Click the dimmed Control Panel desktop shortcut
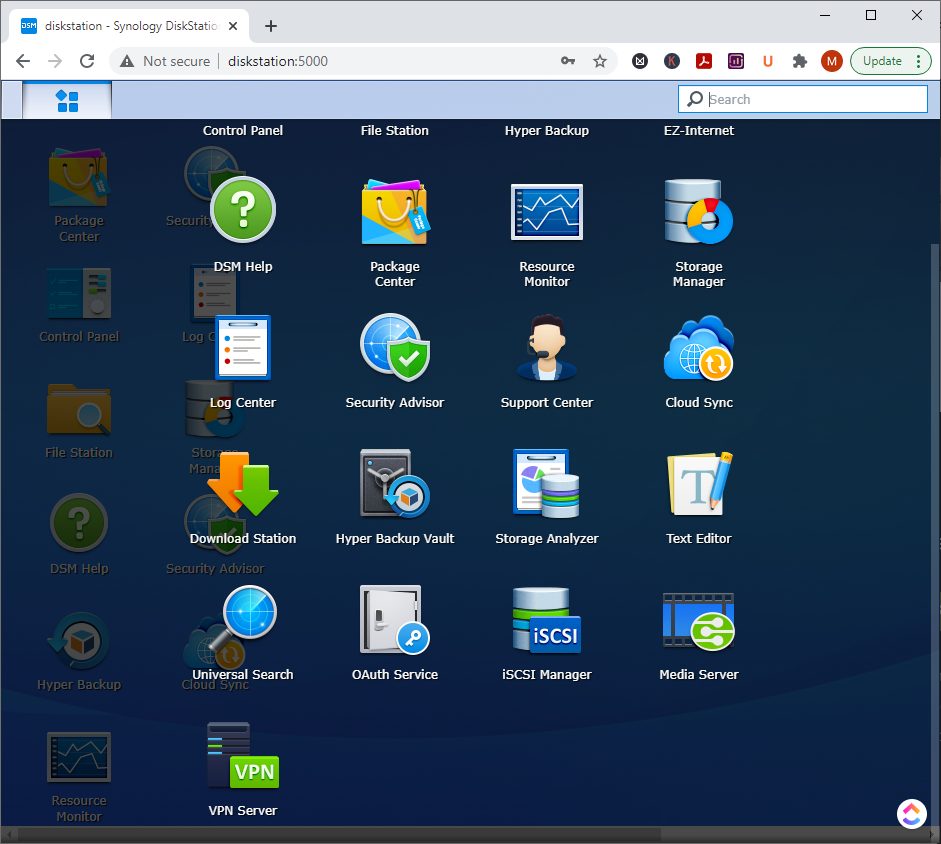This screenshot has height=844, width=941. pos(79,305)
